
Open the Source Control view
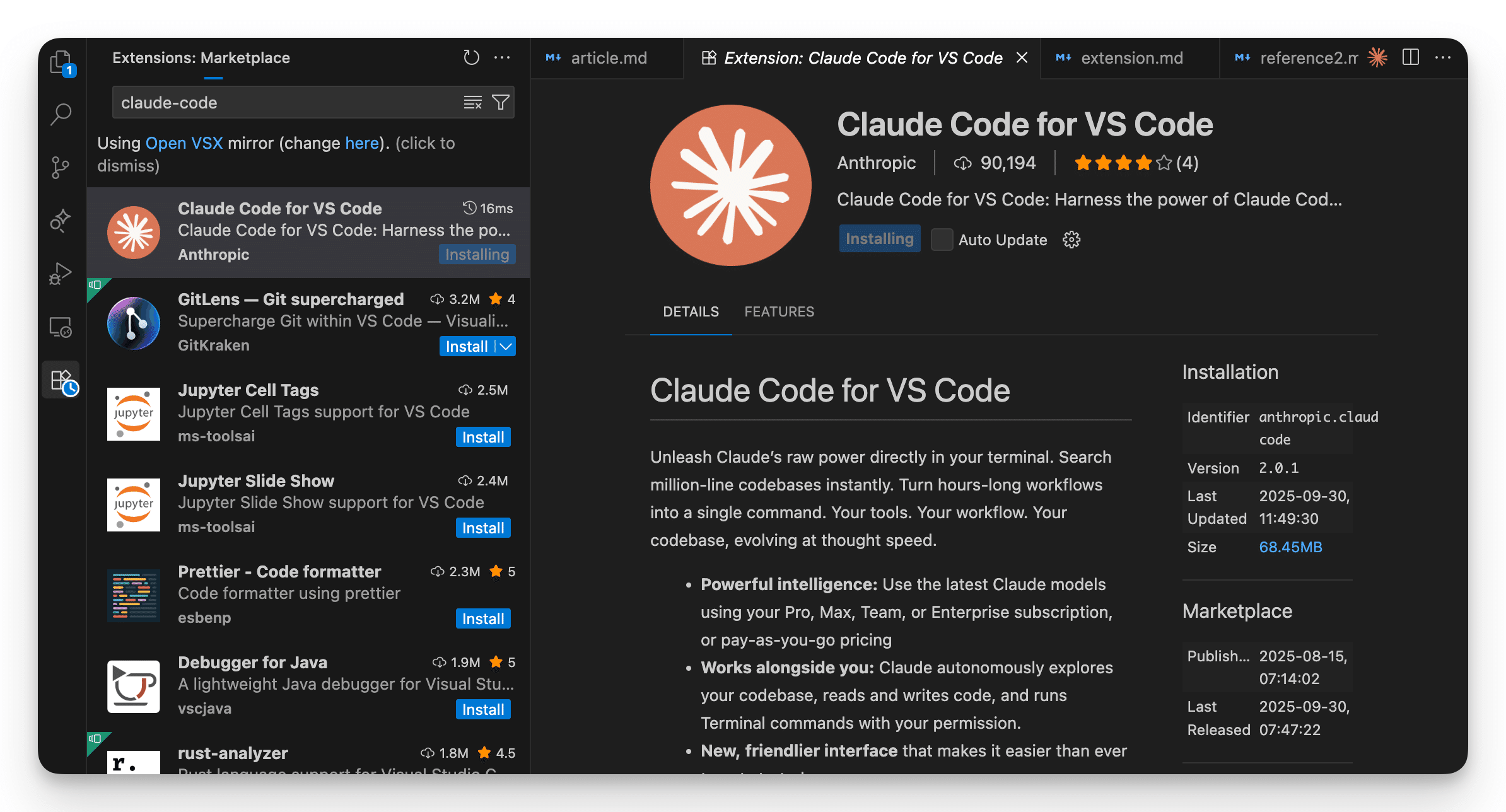[x=61, y=168]
